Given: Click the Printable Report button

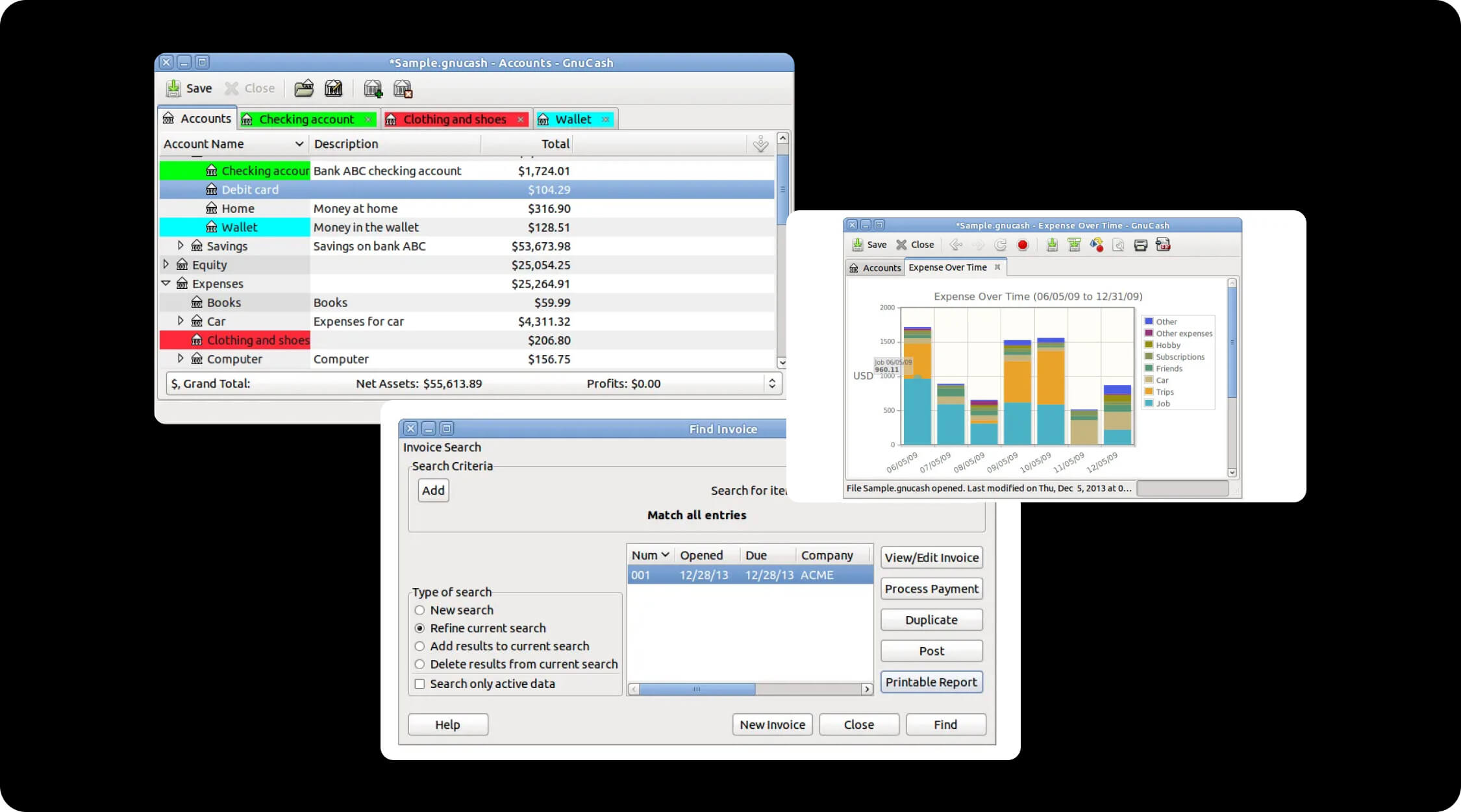Looking at the screenshot, I should coord(931,682).
